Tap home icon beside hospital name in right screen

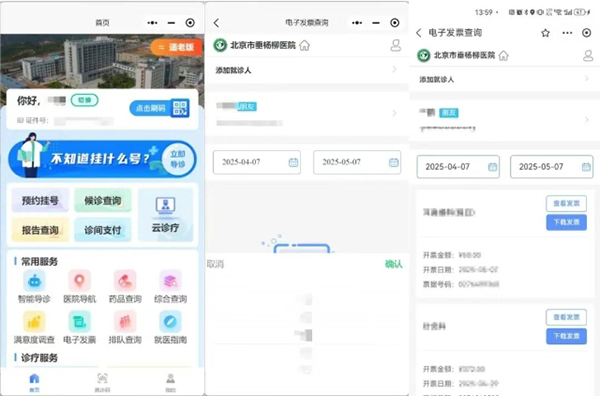[504, 56]
